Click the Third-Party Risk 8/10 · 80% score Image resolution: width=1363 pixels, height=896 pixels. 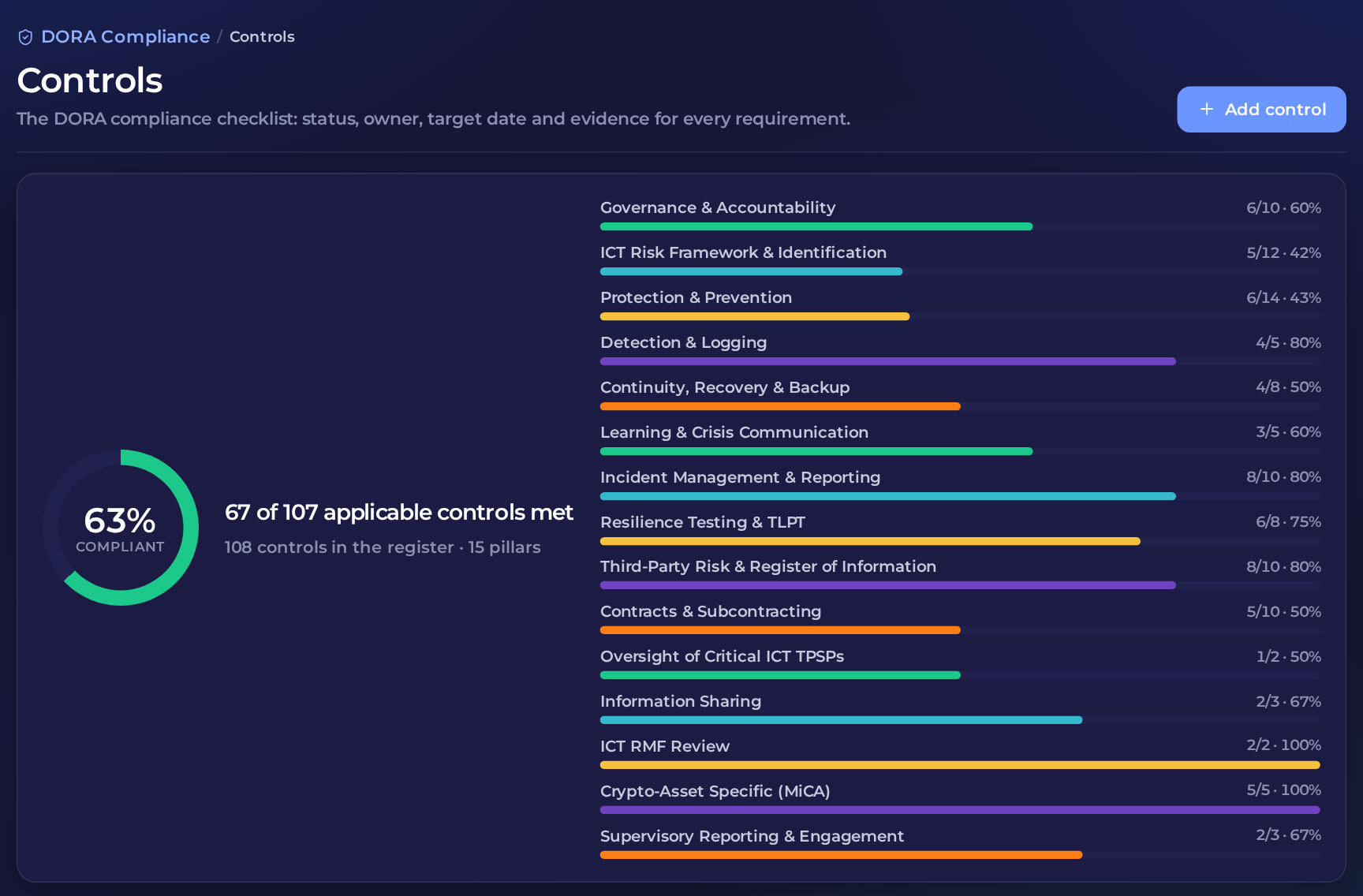coord(1283,566)
